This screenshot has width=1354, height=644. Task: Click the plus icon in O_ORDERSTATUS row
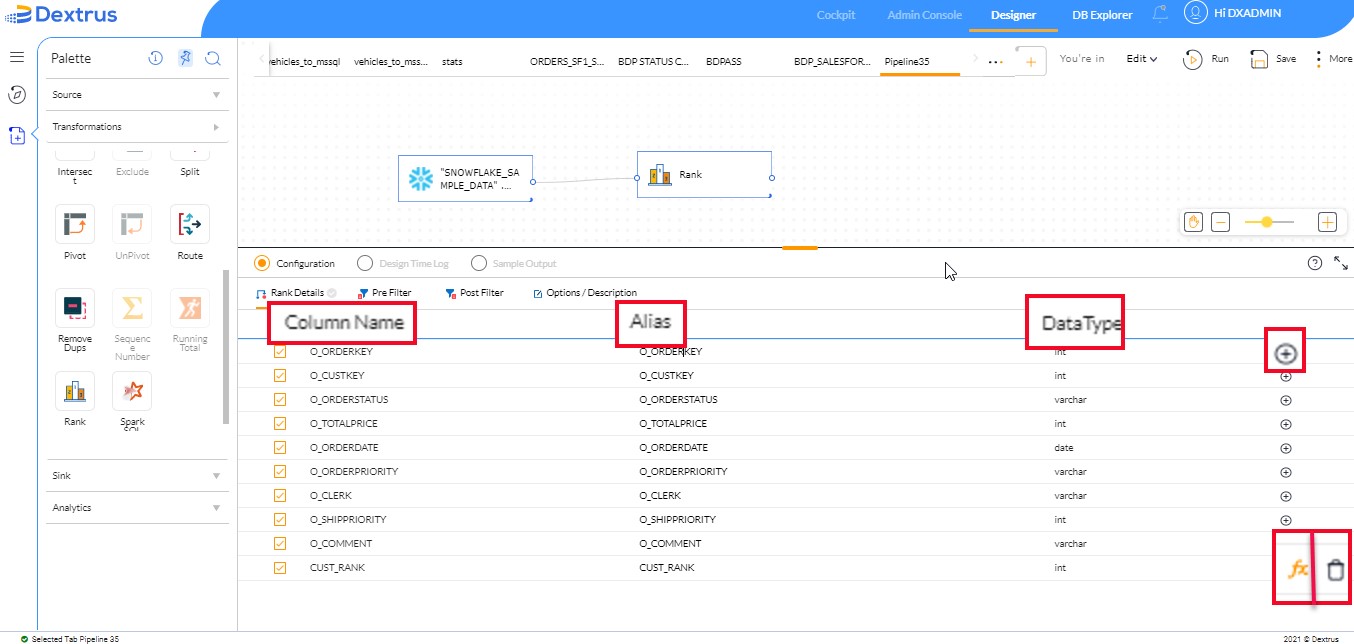[x=1286, y=400]
